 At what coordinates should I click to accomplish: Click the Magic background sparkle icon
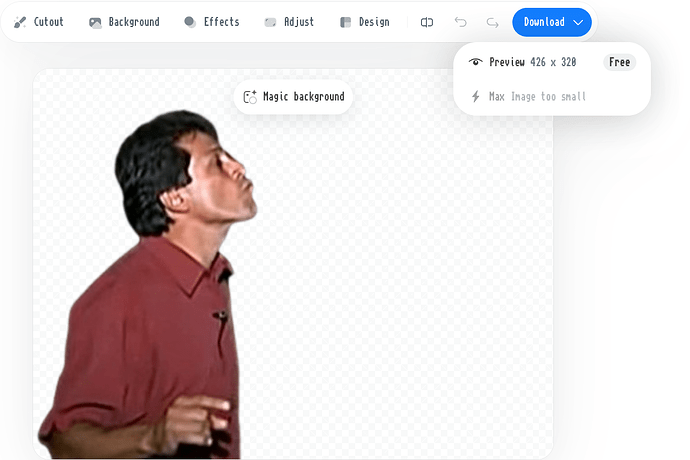[250, 97]
